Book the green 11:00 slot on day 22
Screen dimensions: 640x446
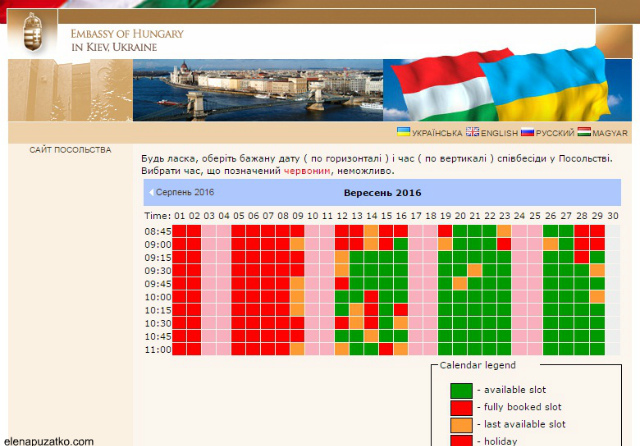pyautogui.click(x=489, y=349)
